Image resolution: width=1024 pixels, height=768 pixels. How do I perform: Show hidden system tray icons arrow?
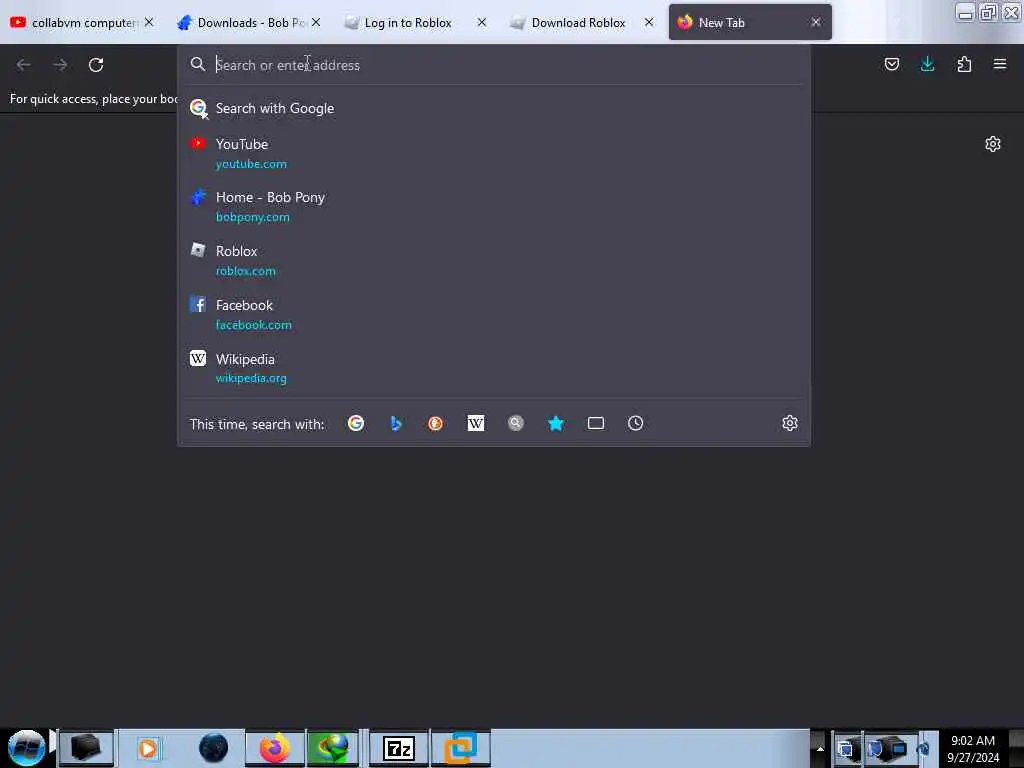820,749
